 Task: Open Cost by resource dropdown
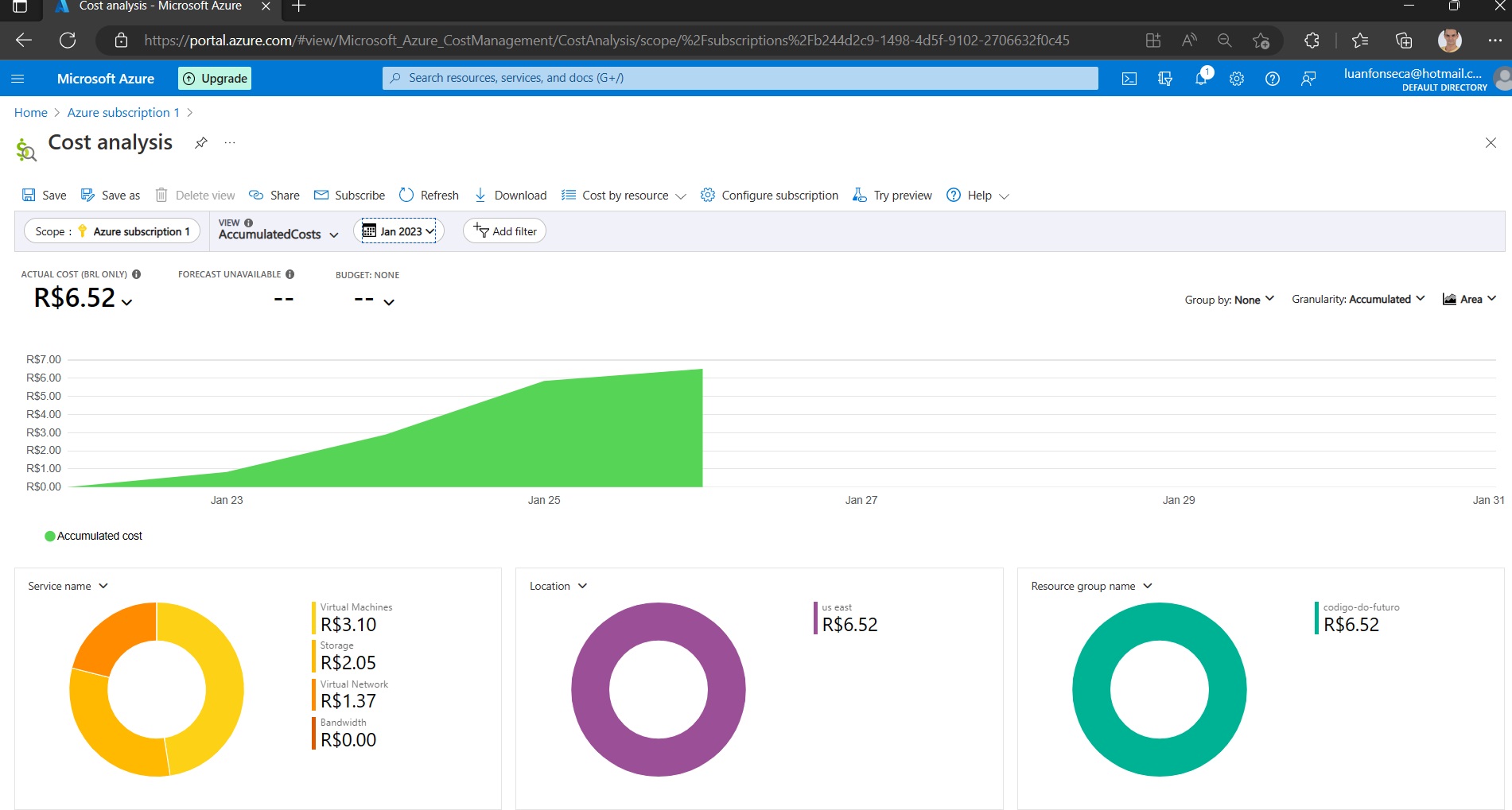(624, 195)
